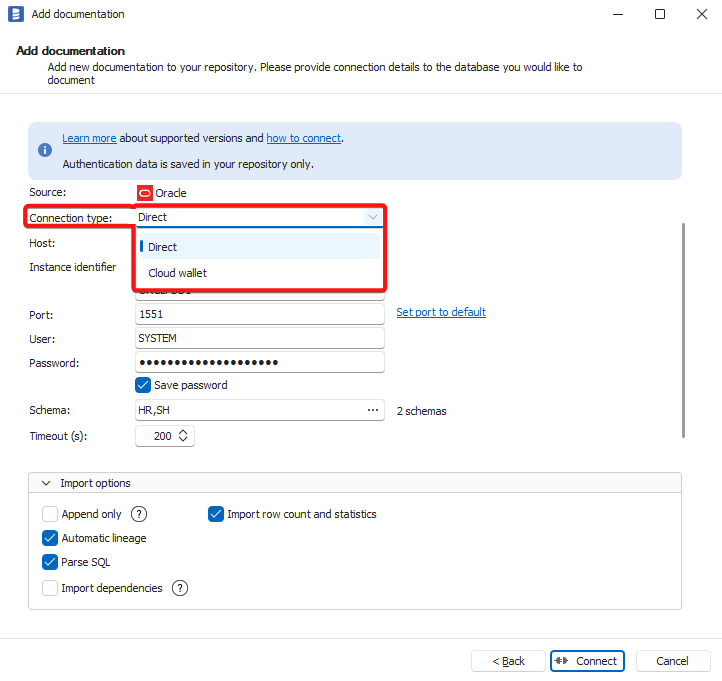
Task: Disable the Save password checkbox
Action: coord(143,385)
